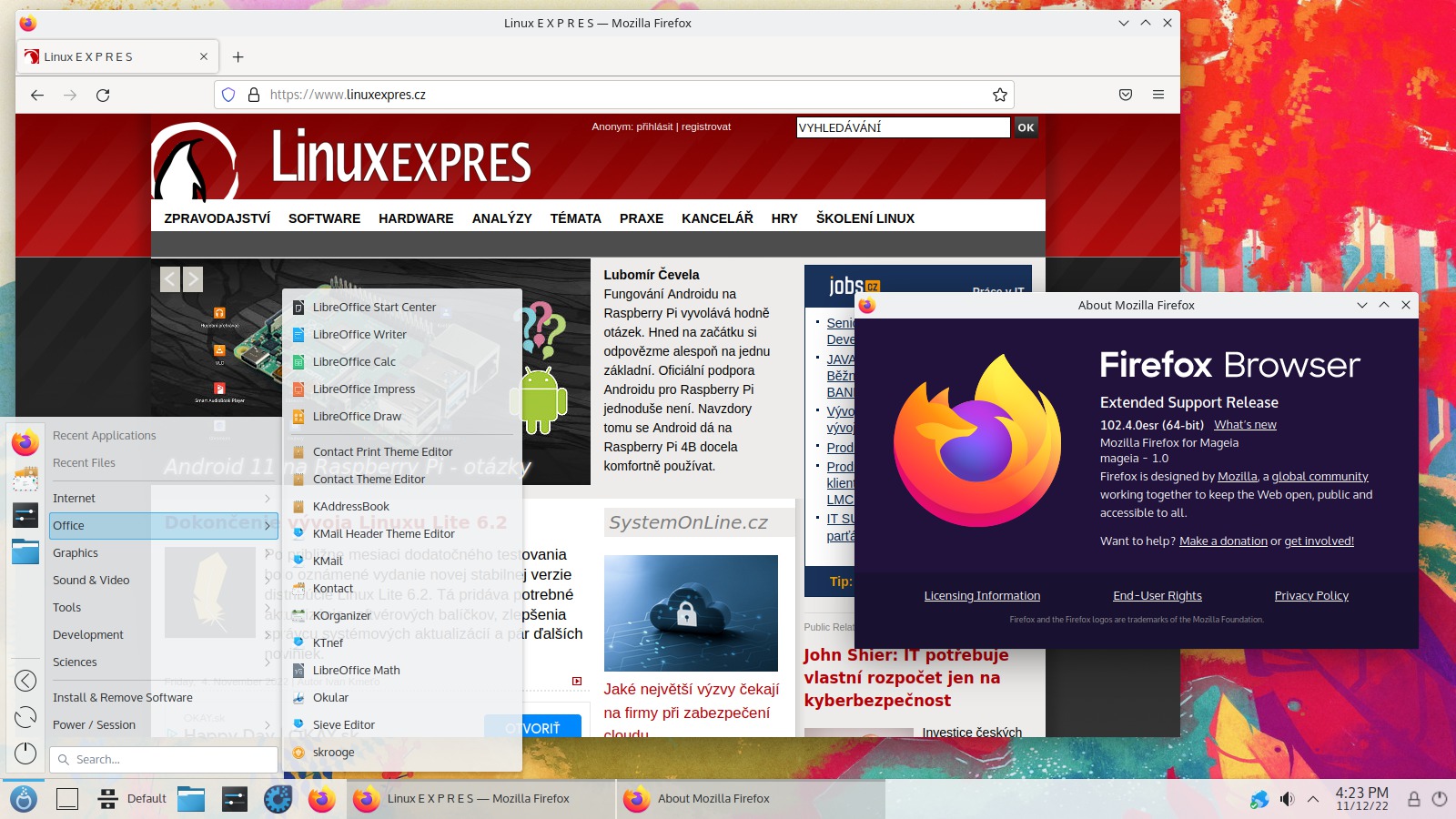Show Recent Applications list
The height and width of the screenshot is (819, 1456).
(x=163, y=436)
